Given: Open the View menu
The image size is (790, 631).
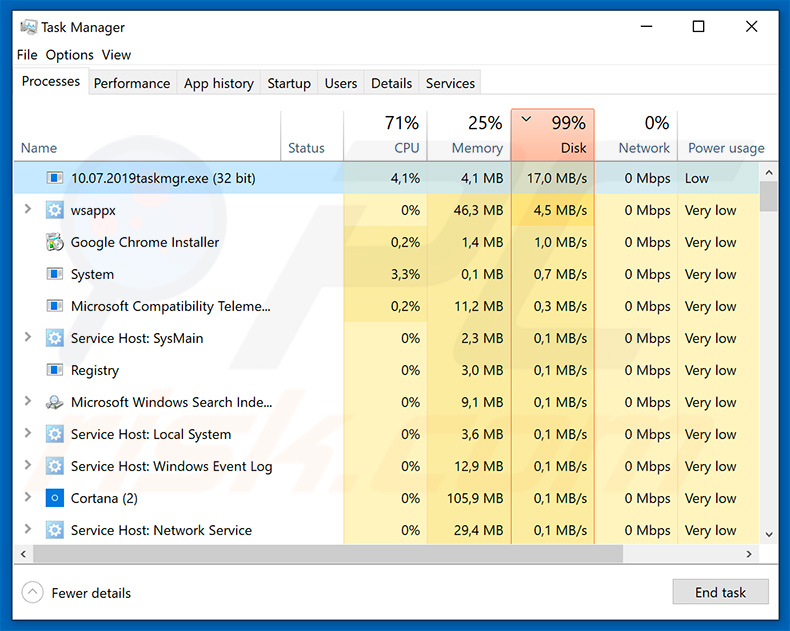Looking at the screenshot, I should [x=116, y=54].
